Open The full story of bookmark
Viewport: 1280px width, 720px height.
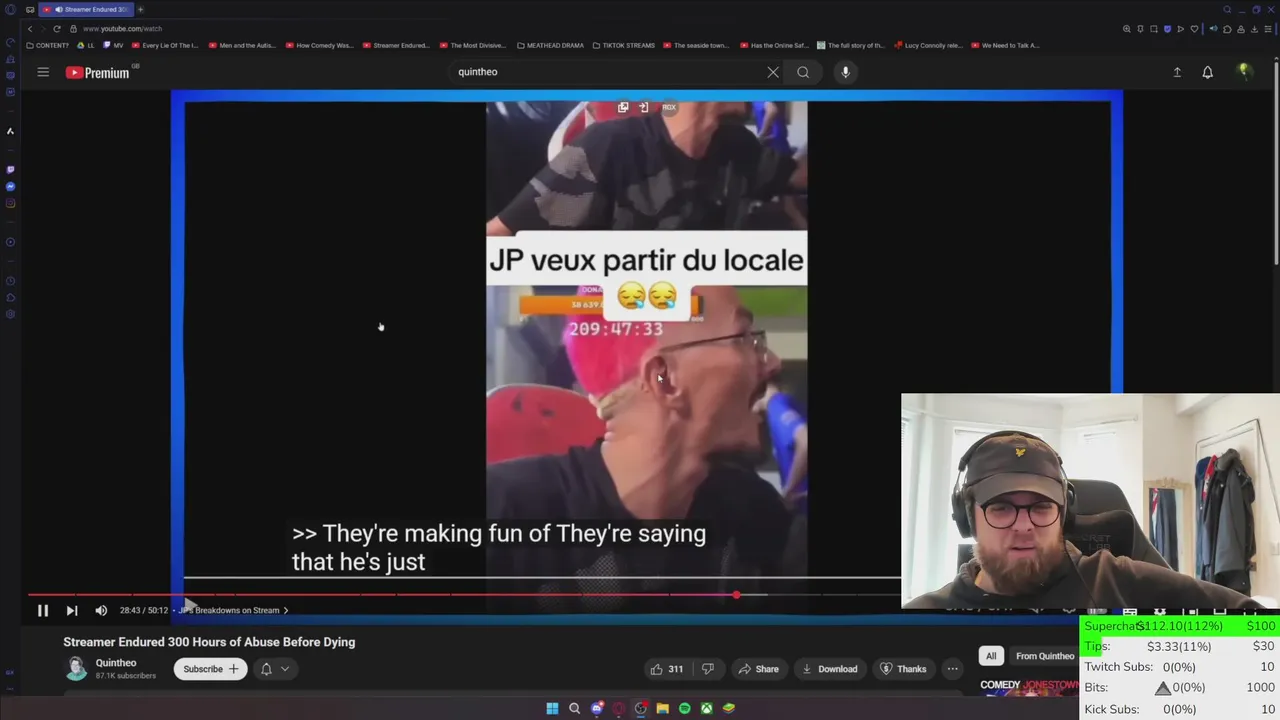point(850,45)
